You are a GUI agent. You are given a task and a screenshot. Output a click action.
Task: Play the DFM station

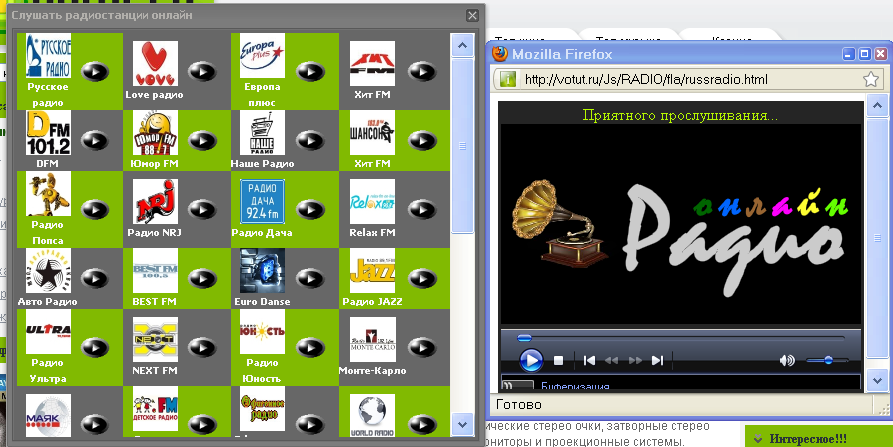pos(95,140)
